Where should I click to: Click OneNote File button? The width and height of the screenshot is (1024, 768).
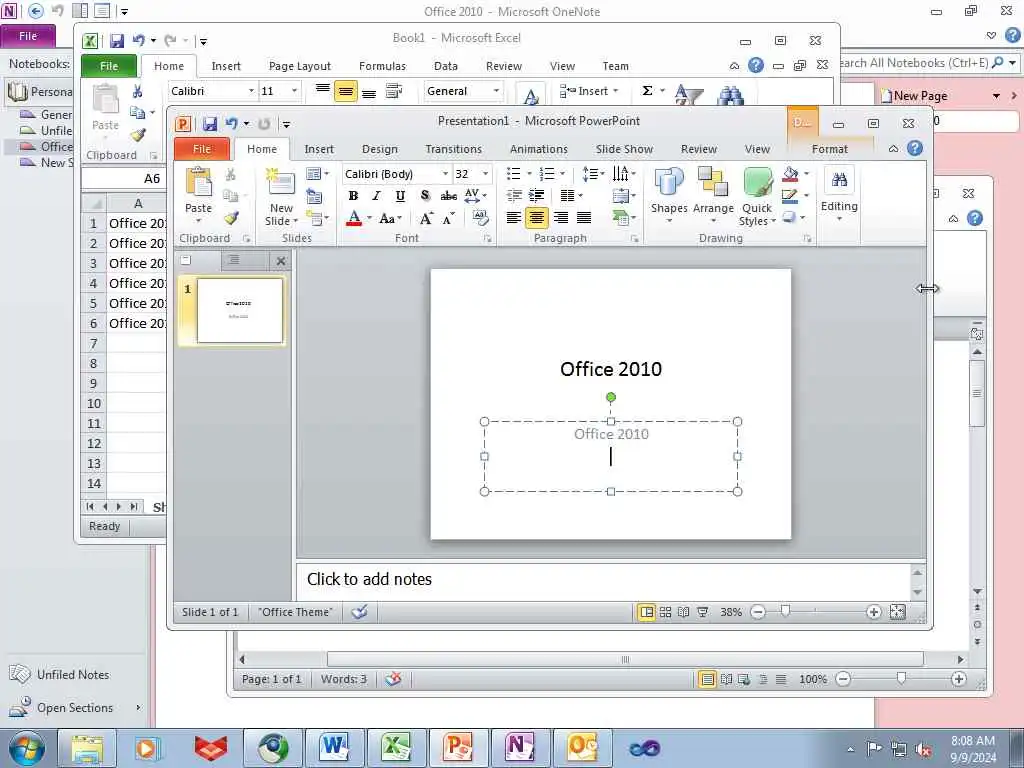(28, 36)
